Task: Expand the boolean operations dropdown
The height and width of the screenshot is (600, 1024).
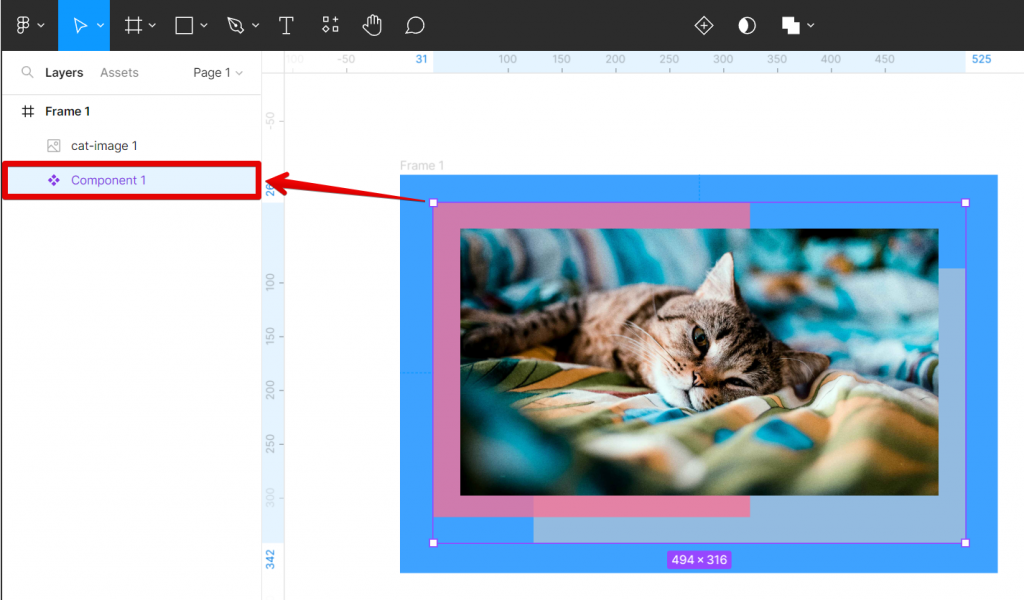Action: click(811, 25)
